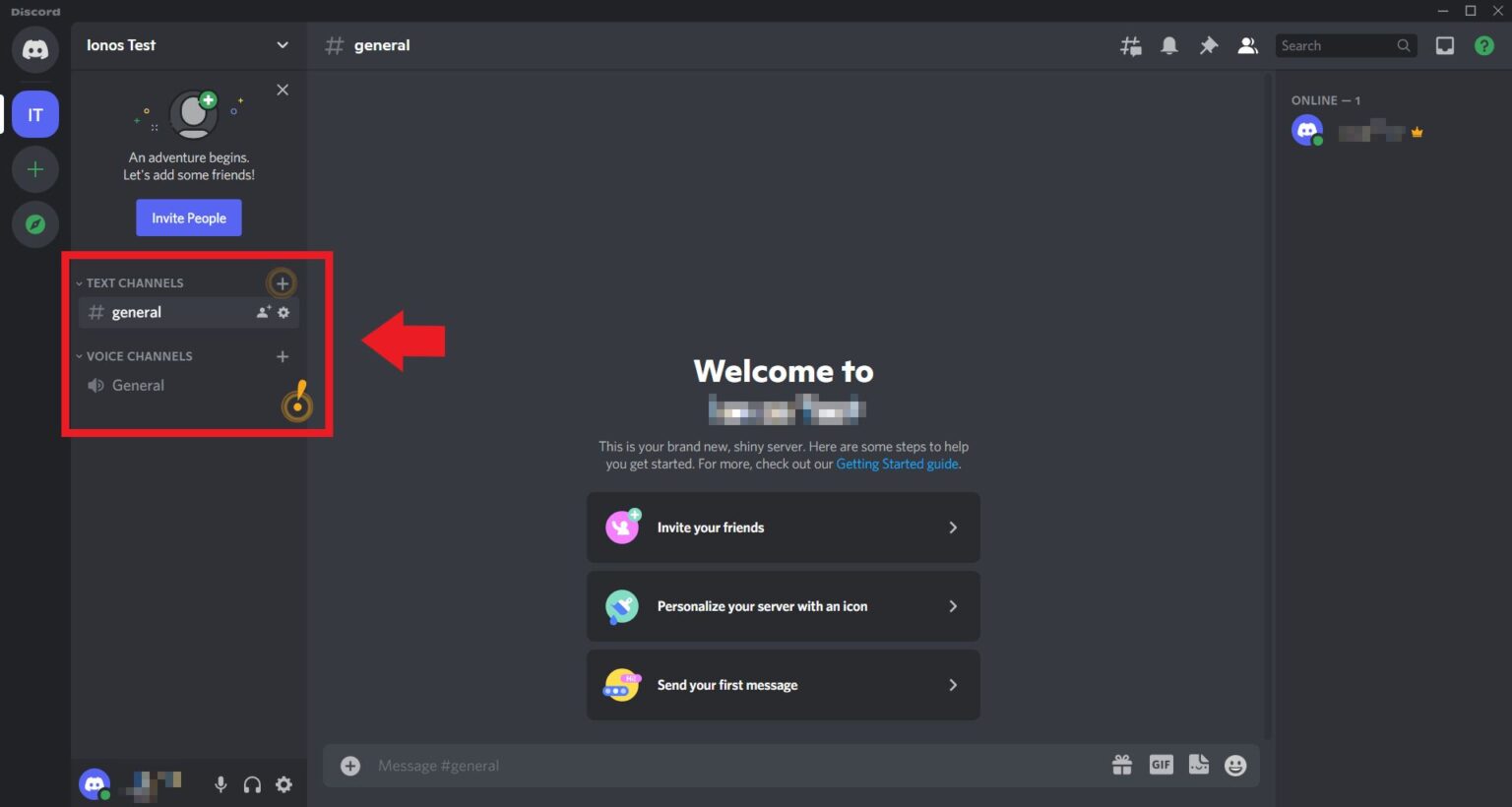Image resolution: width=1512 pixels, height=807 pixels.
Task: Mute your microphone
Action: (x=220, y=784)
